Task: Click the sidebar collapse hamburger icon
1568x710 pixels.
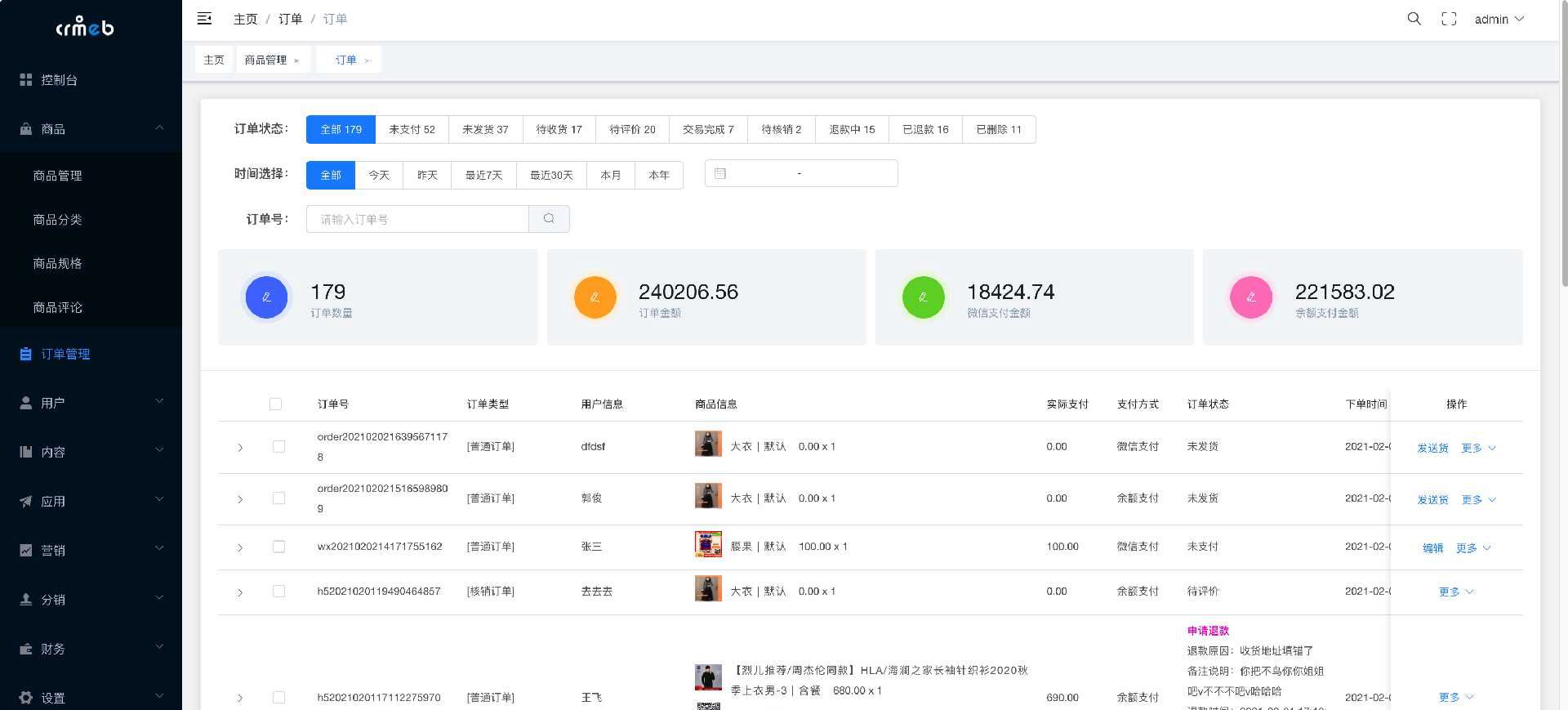Action: tap(204, 19)
